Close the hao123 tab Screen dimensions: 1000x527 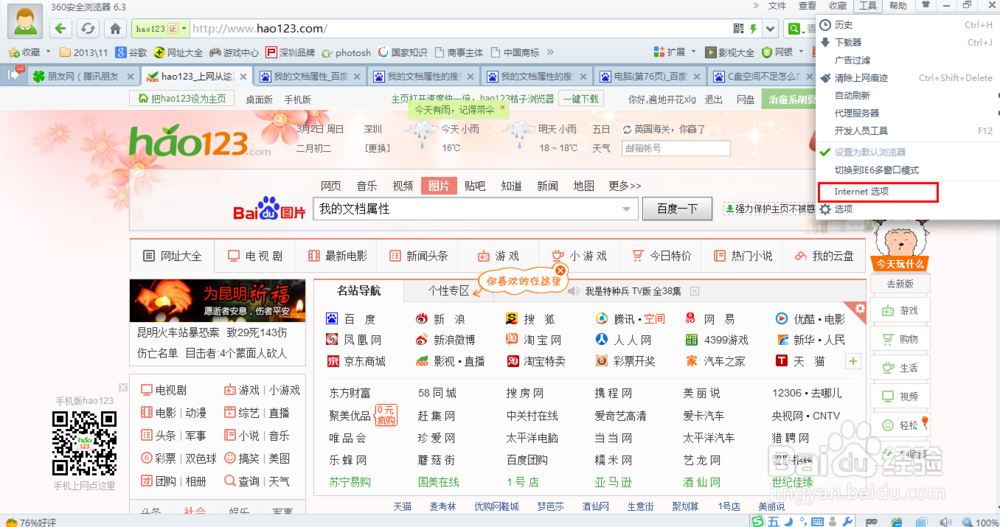pyautogui.click(x=243, y=77)
